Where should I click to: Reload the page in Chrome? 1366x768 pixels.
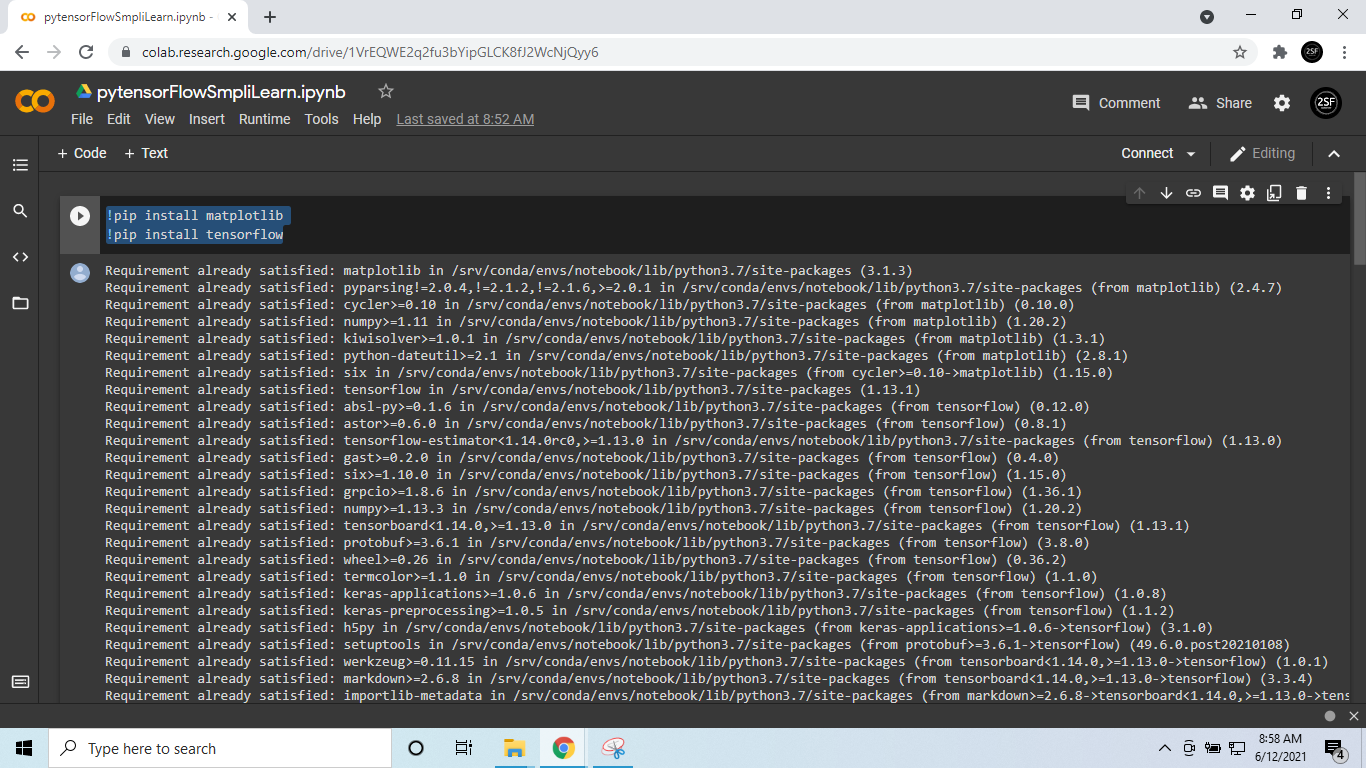point(86,52)
